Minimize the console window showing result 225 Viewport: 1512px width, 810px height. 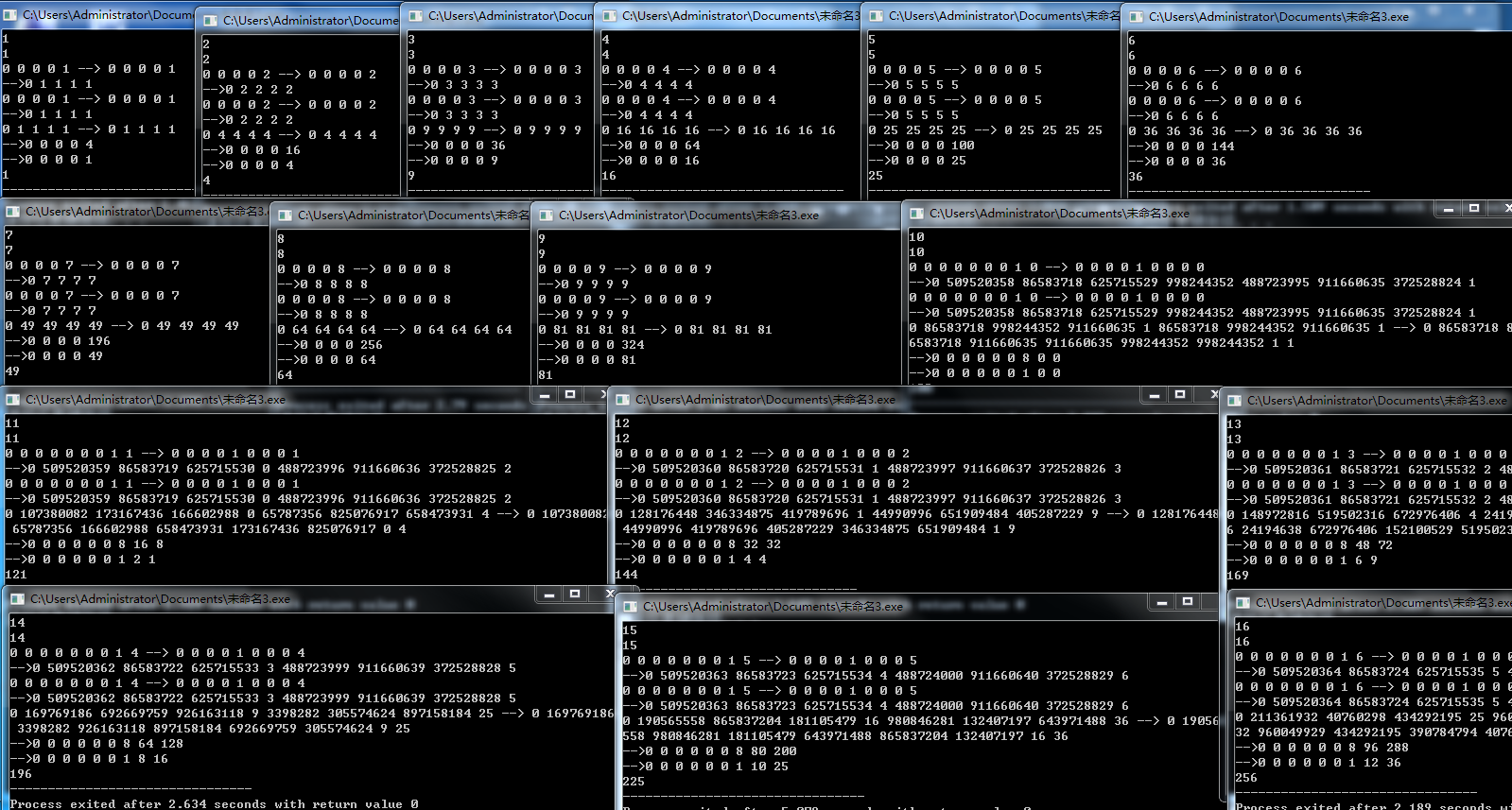pos(1161,602)
